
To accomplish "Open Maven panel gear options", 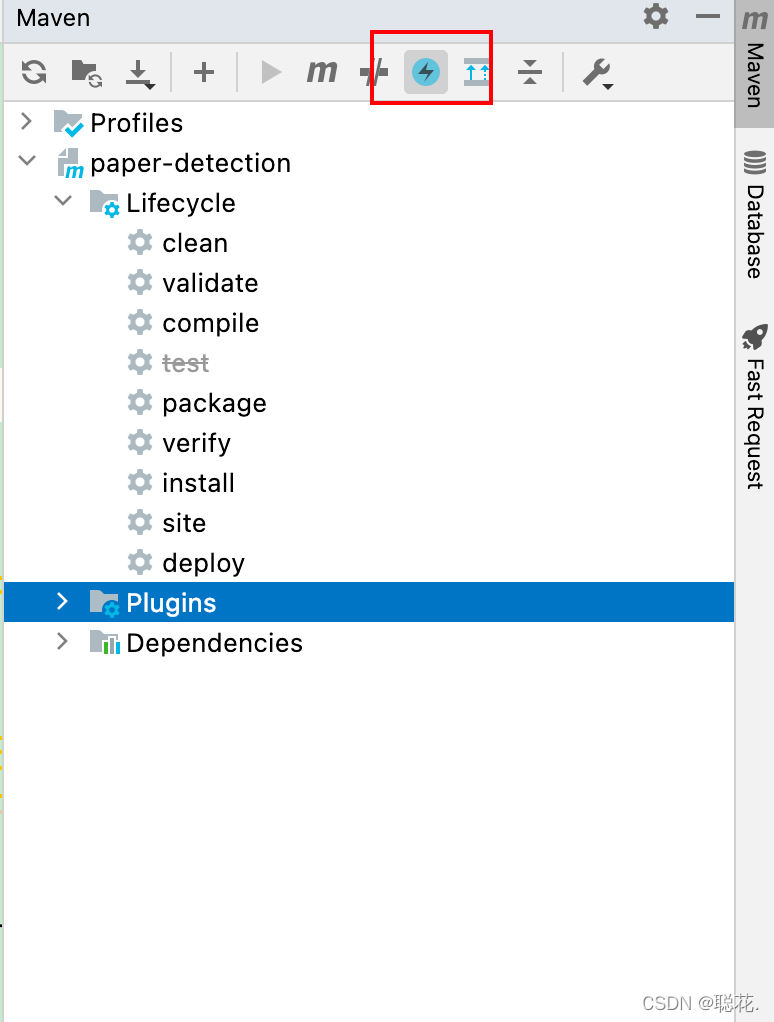I will pos(655,16).
